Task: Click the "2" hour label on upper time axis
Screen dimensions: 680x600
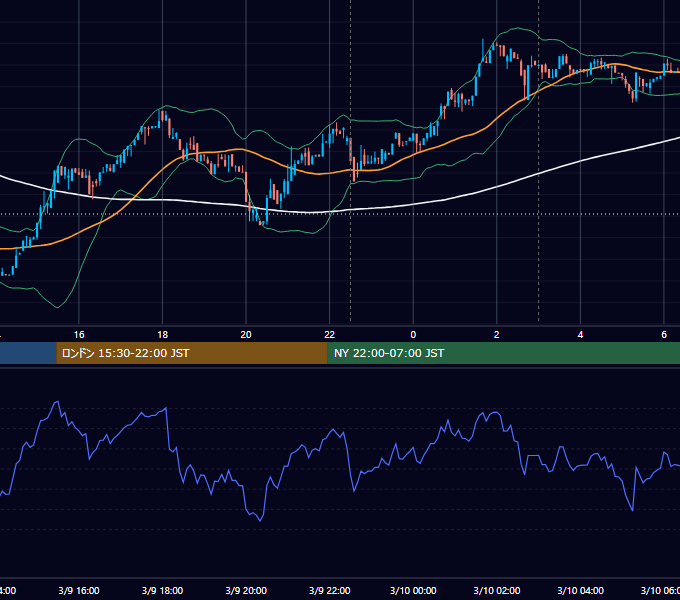Action: click(497, 335)
